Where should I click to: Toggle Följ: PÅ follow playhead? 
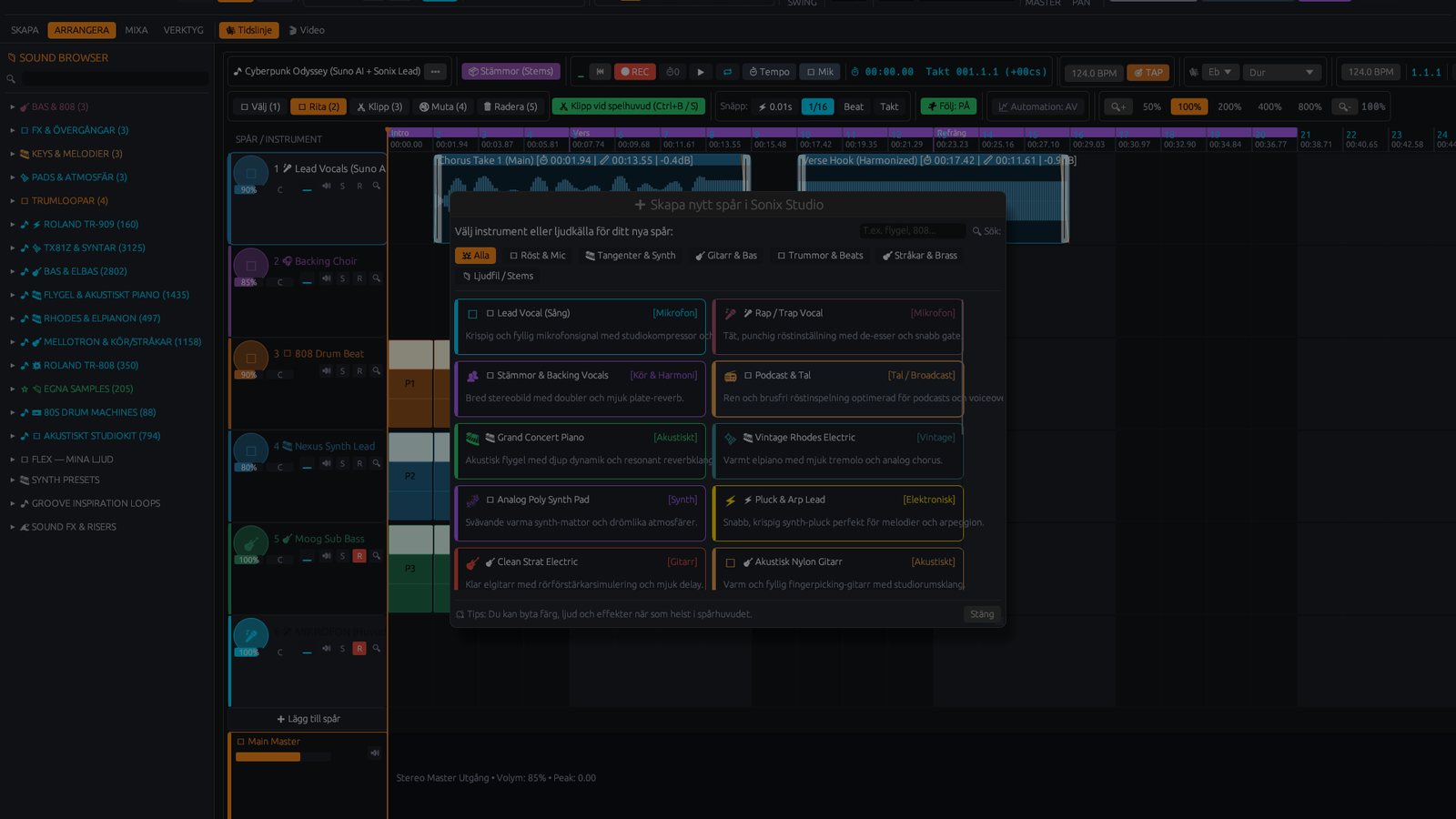point(948,106)
